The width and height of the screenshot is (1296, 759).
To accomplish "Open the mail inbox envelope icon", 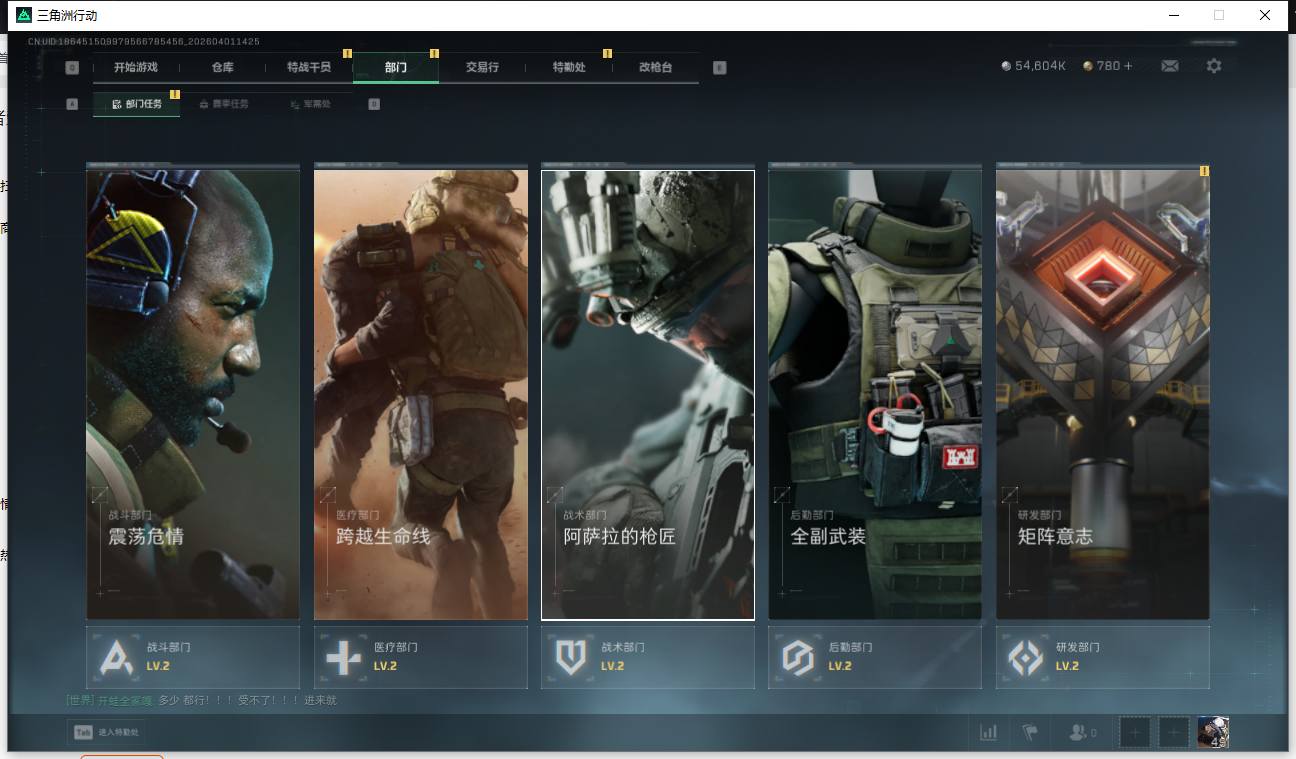I will tap(1169, 66).
